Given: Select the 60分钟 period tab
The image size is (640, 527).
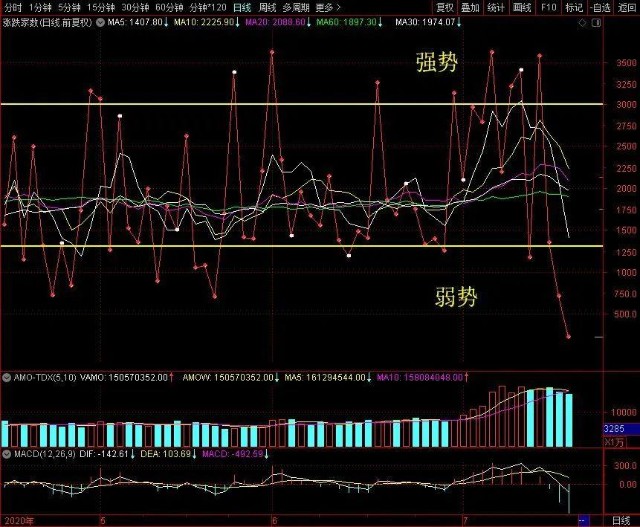Looking at the screenshot, I should tap(169, 7).
